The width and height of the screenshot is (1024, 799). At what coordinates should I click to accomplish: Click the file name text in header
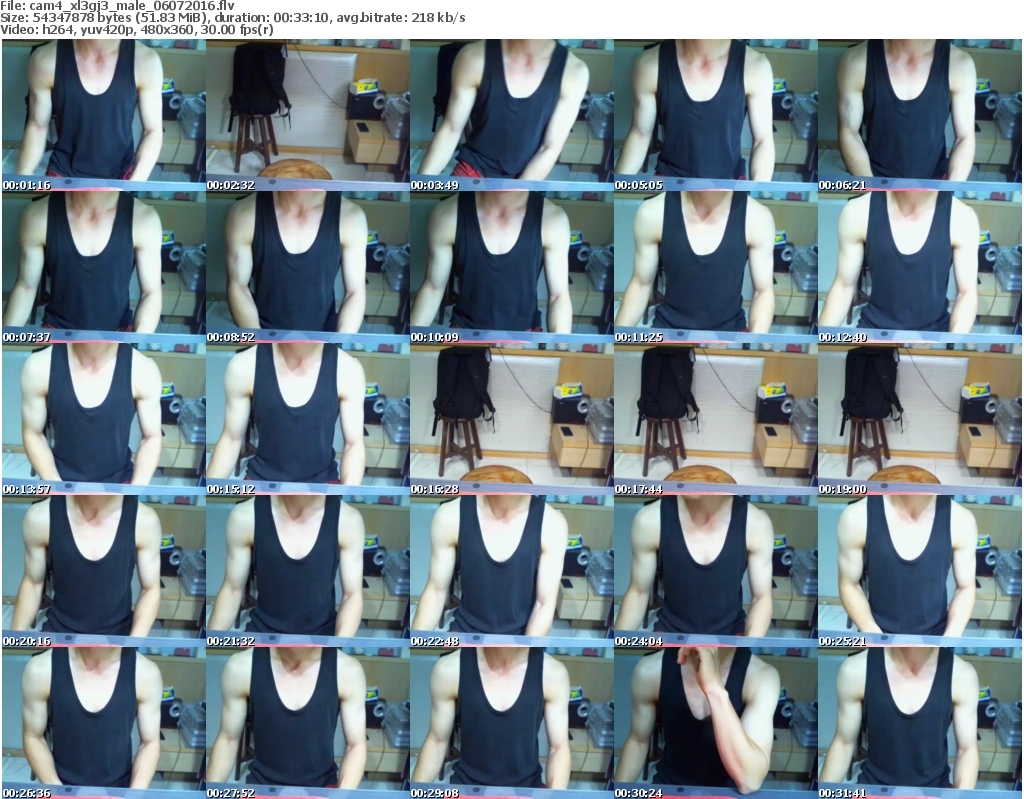103,6
